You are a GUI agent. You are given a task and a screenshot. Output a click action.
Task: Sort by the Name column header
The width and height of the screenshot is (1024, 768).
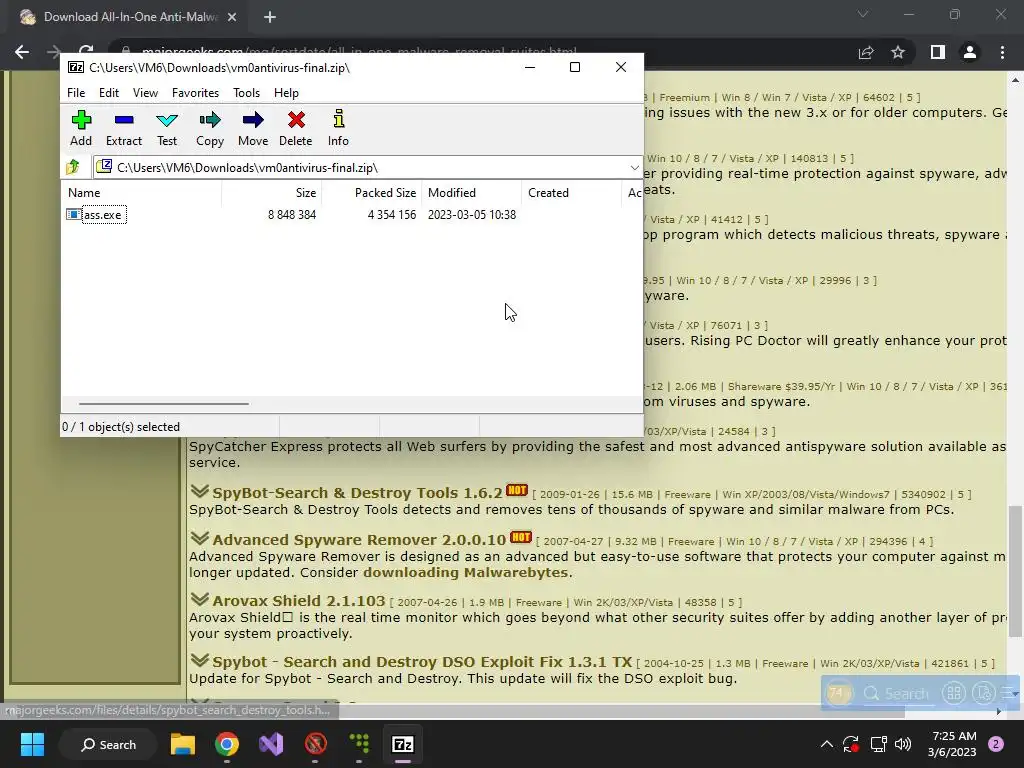pos(142,193)
